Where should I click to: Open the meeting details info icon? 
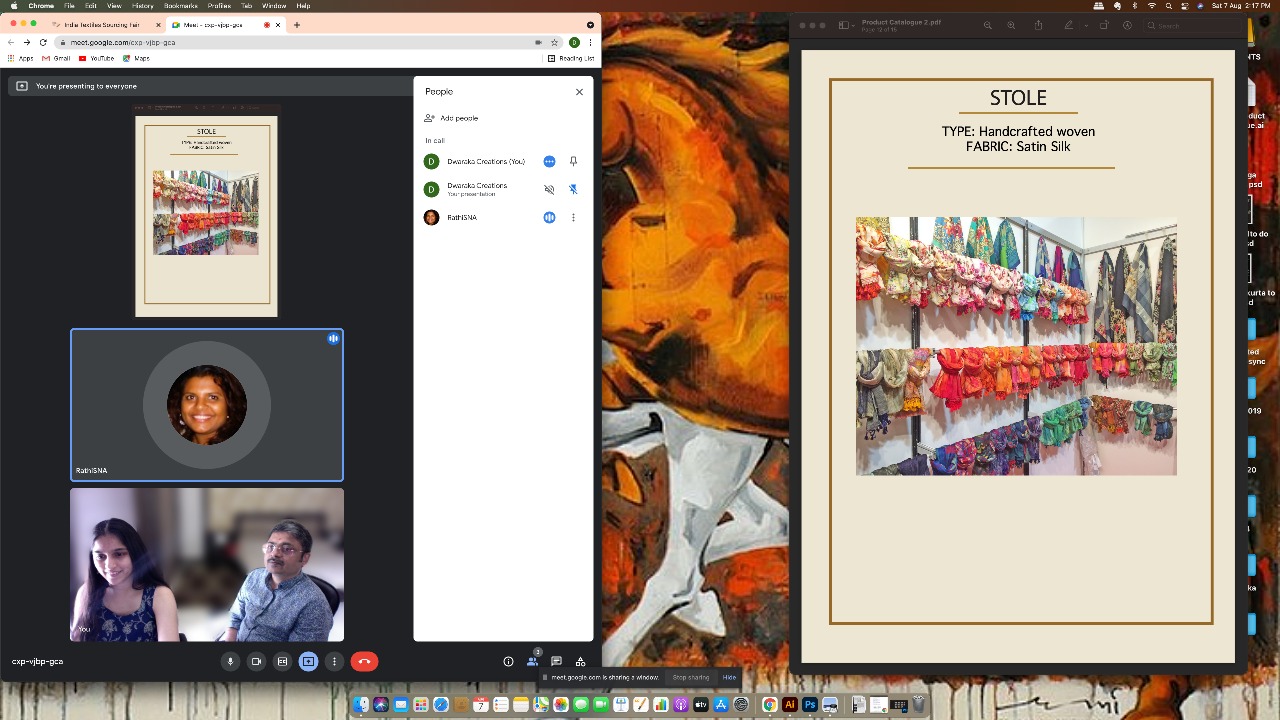[x=508, y=661]
